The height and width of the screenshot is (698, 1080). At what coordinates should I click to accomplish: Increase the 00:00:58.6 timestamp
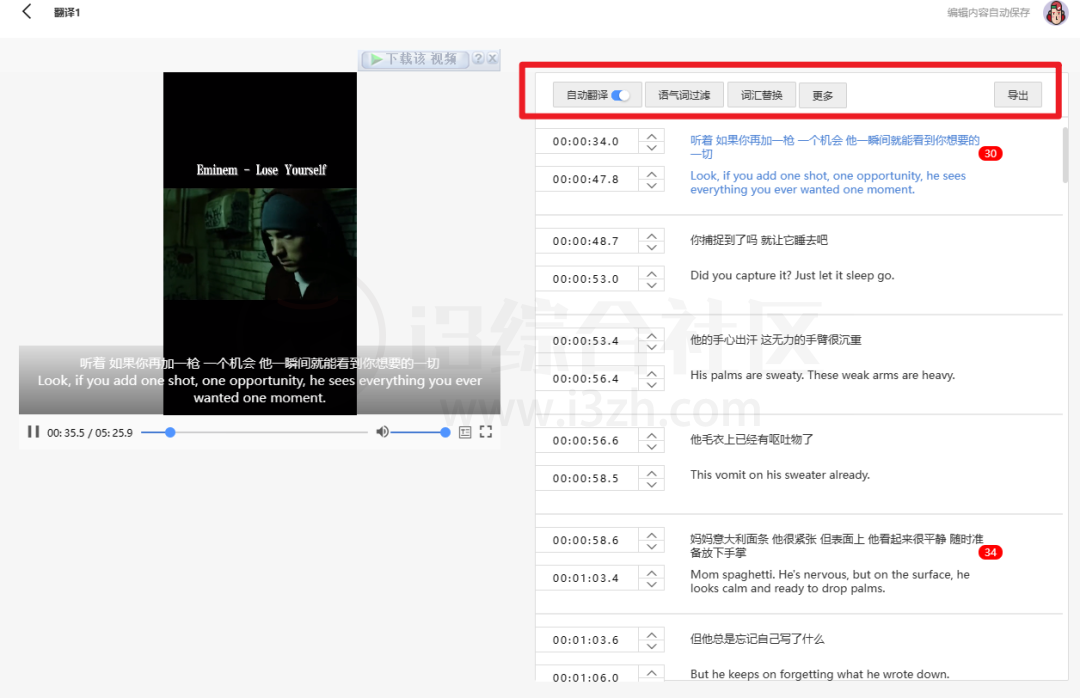point(652,535)
